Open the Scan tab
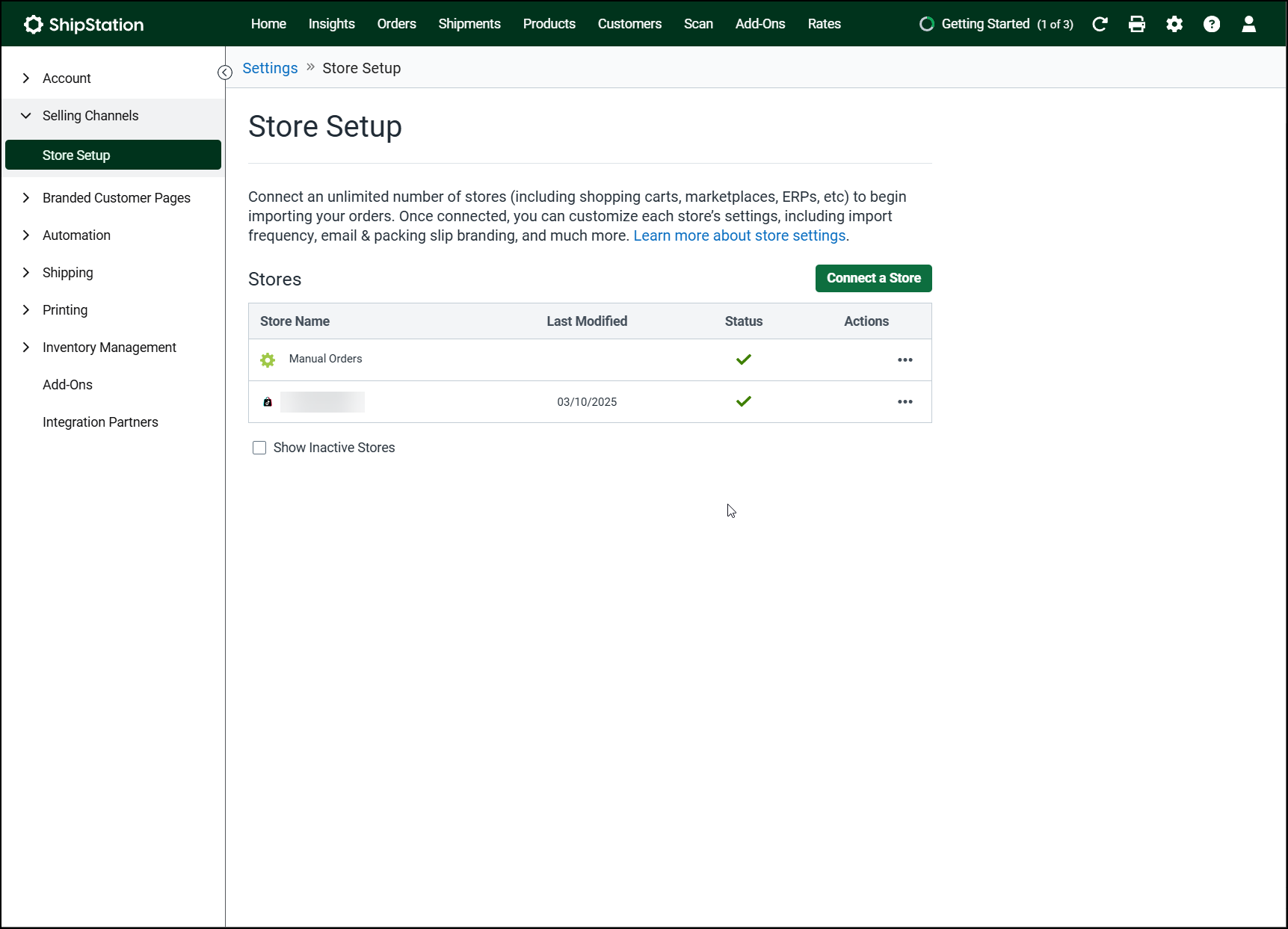The image size is (1288, 929). point(698,24)
